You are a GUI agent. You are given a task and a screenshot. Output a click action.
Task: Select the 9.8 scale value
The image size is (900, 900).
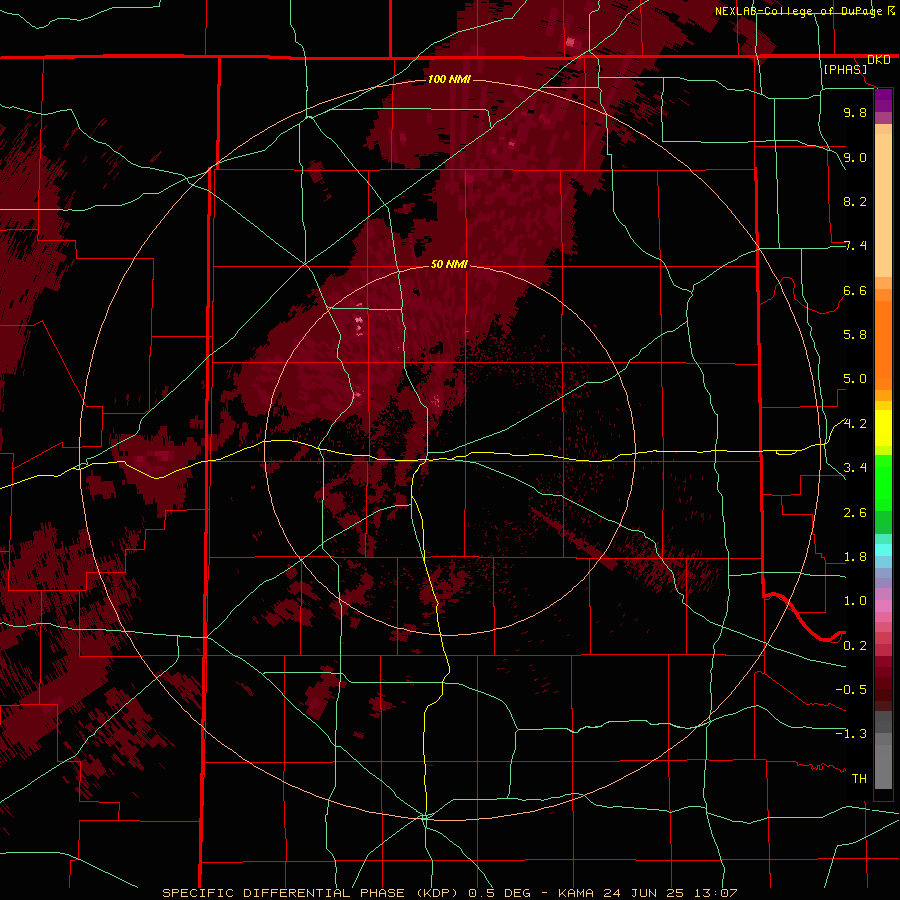855,113
